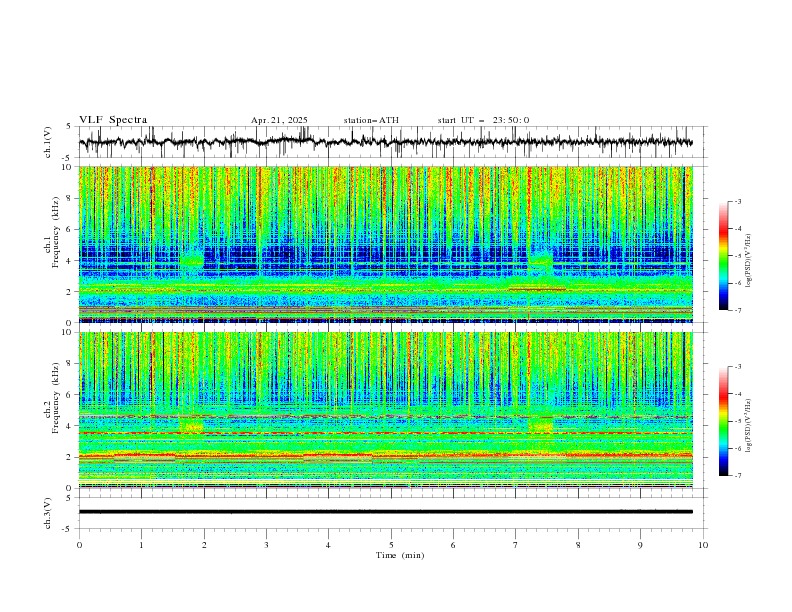Click the ch.2 colorbar "log(PSD)(V²/Hz)" label
792x612 pixels.
749,425
